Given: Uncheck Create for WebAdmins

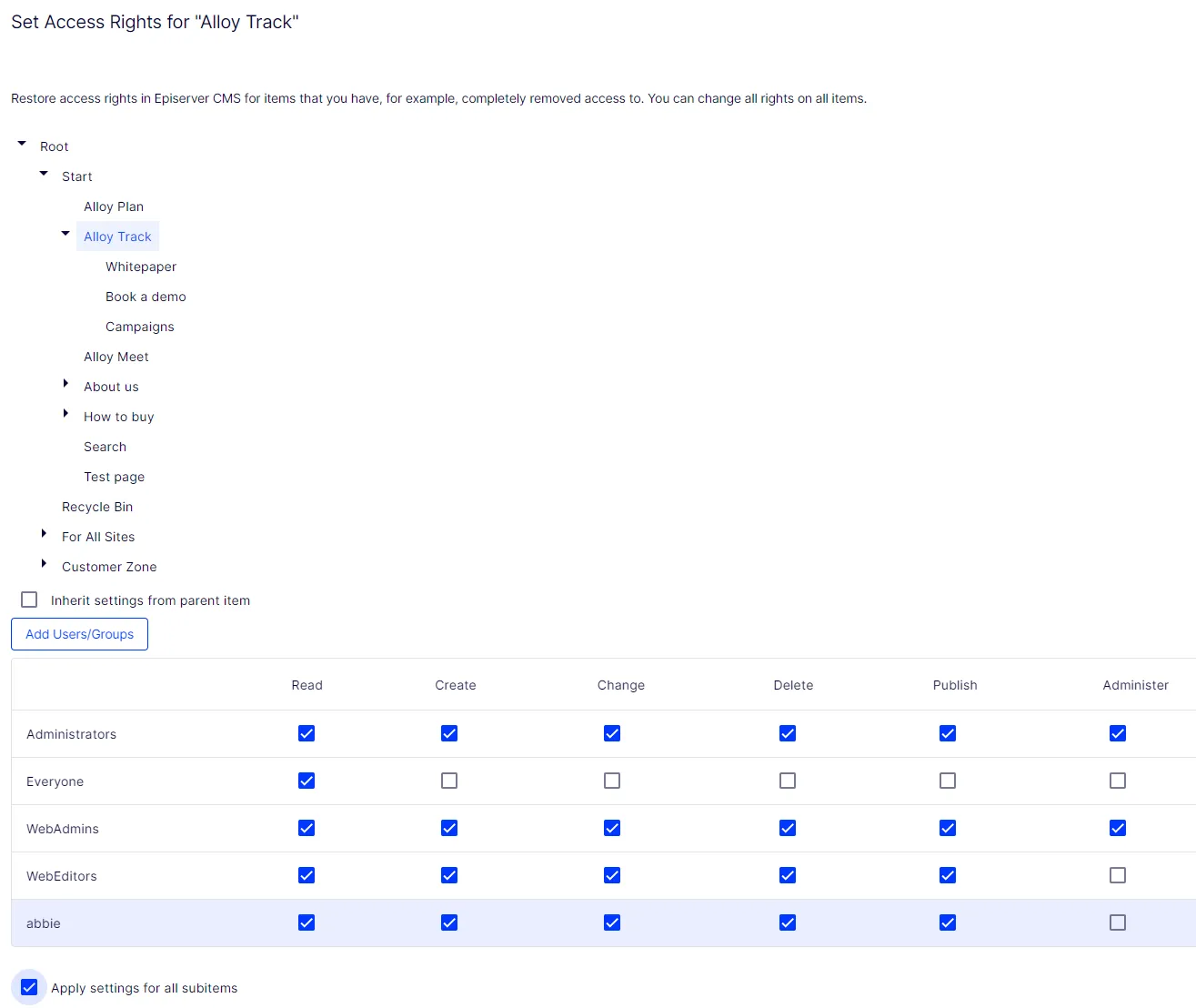Looking at the screenshot, I should (449, 828).
